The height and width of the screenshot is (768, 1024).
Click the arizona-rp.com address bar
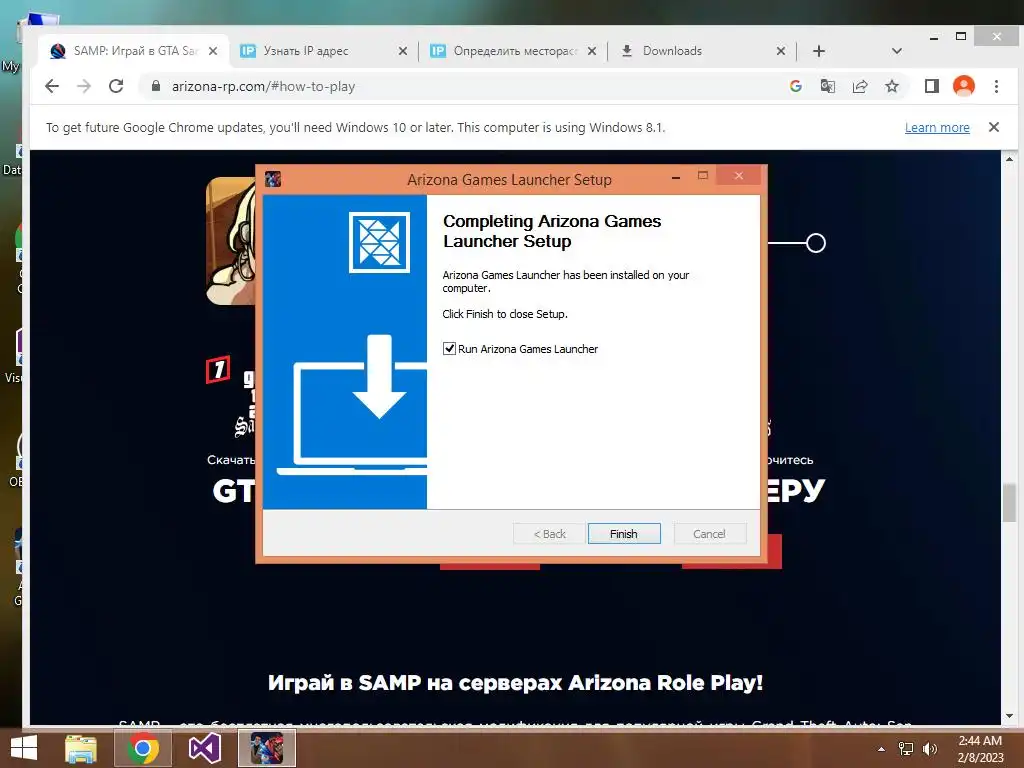tap(457, 86)
